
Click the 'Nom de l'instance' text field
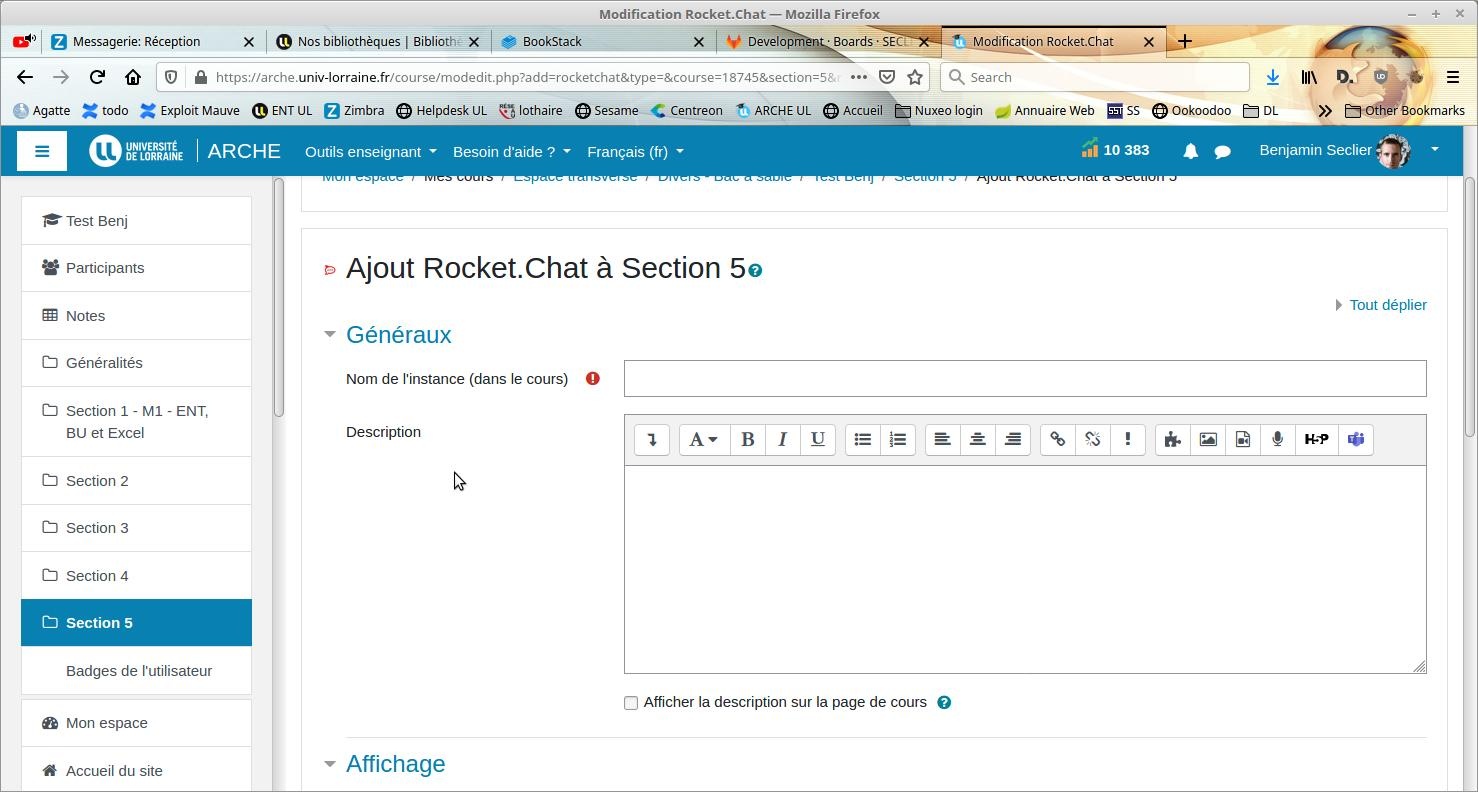1024,379
